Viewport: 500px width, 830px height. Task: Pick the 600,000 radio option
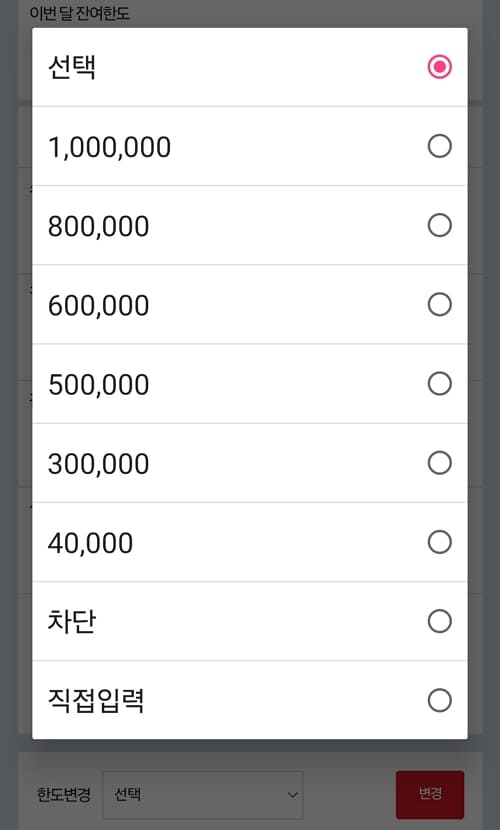[x=439, y=305]
